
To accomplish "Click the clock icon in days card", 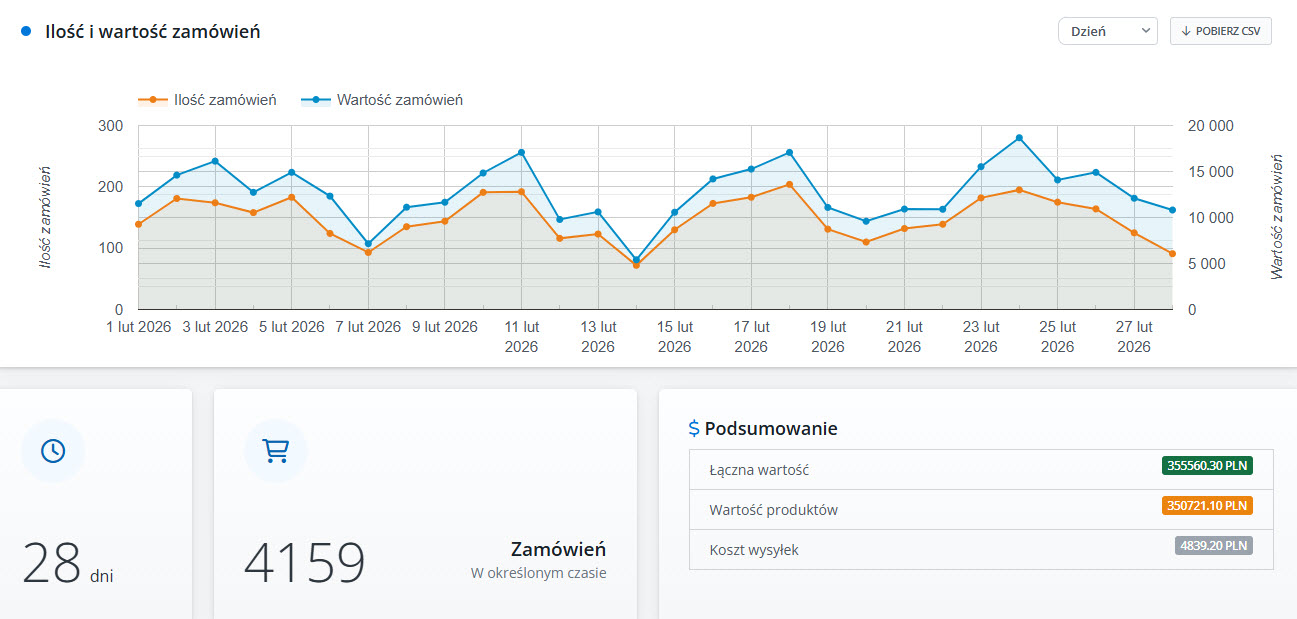I will click(53, 450).
